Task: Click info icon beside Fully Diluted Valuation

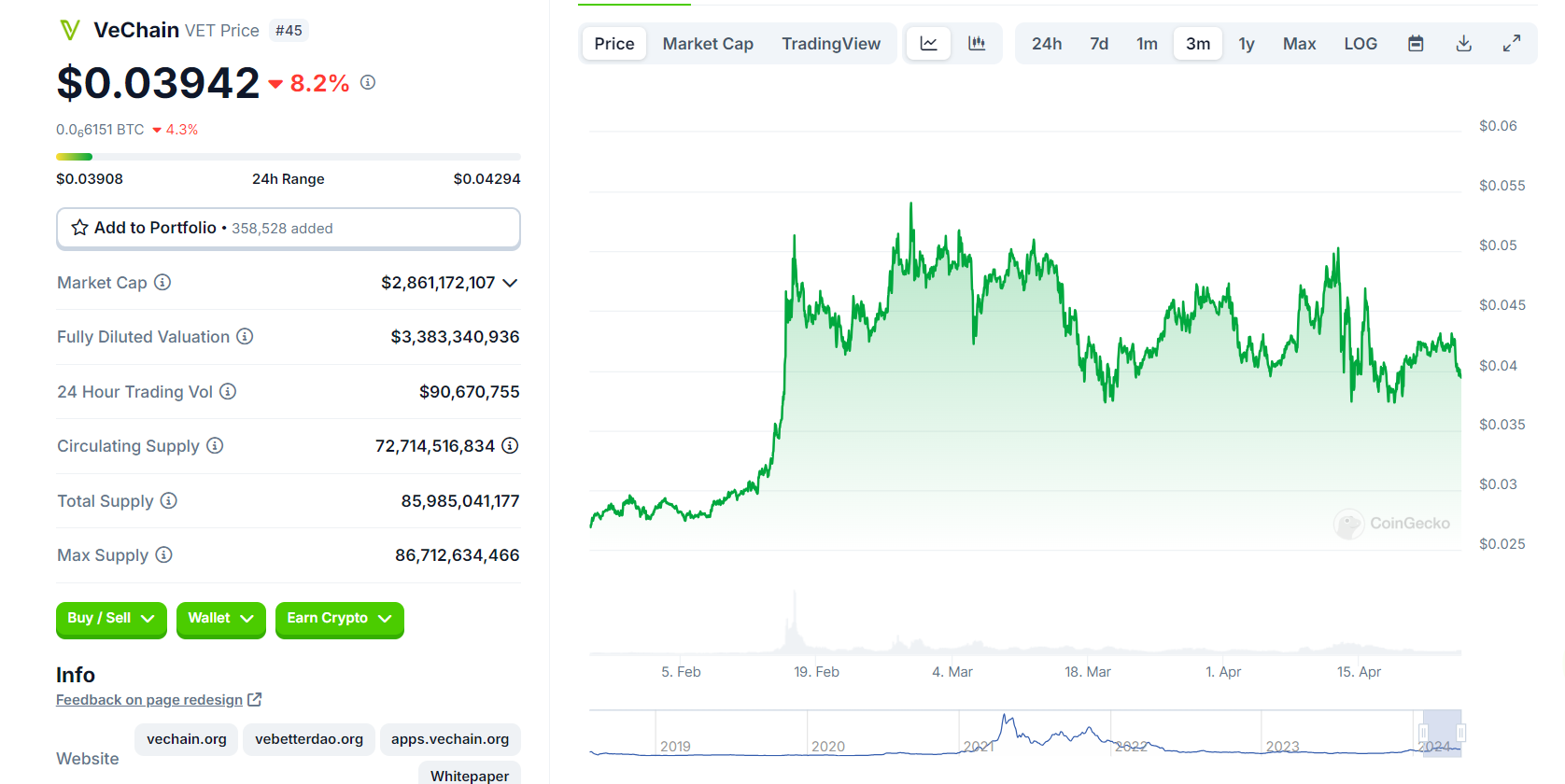Action: click(x=245, y=336)
